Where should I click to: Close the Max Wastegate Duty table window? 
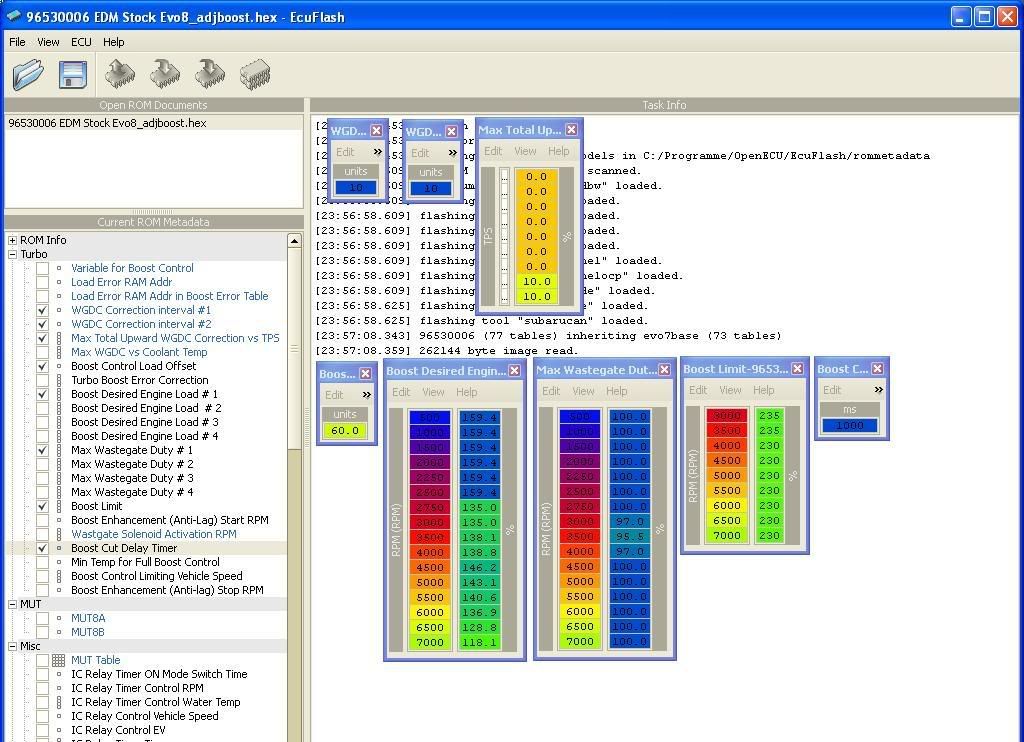pos(664,370)
